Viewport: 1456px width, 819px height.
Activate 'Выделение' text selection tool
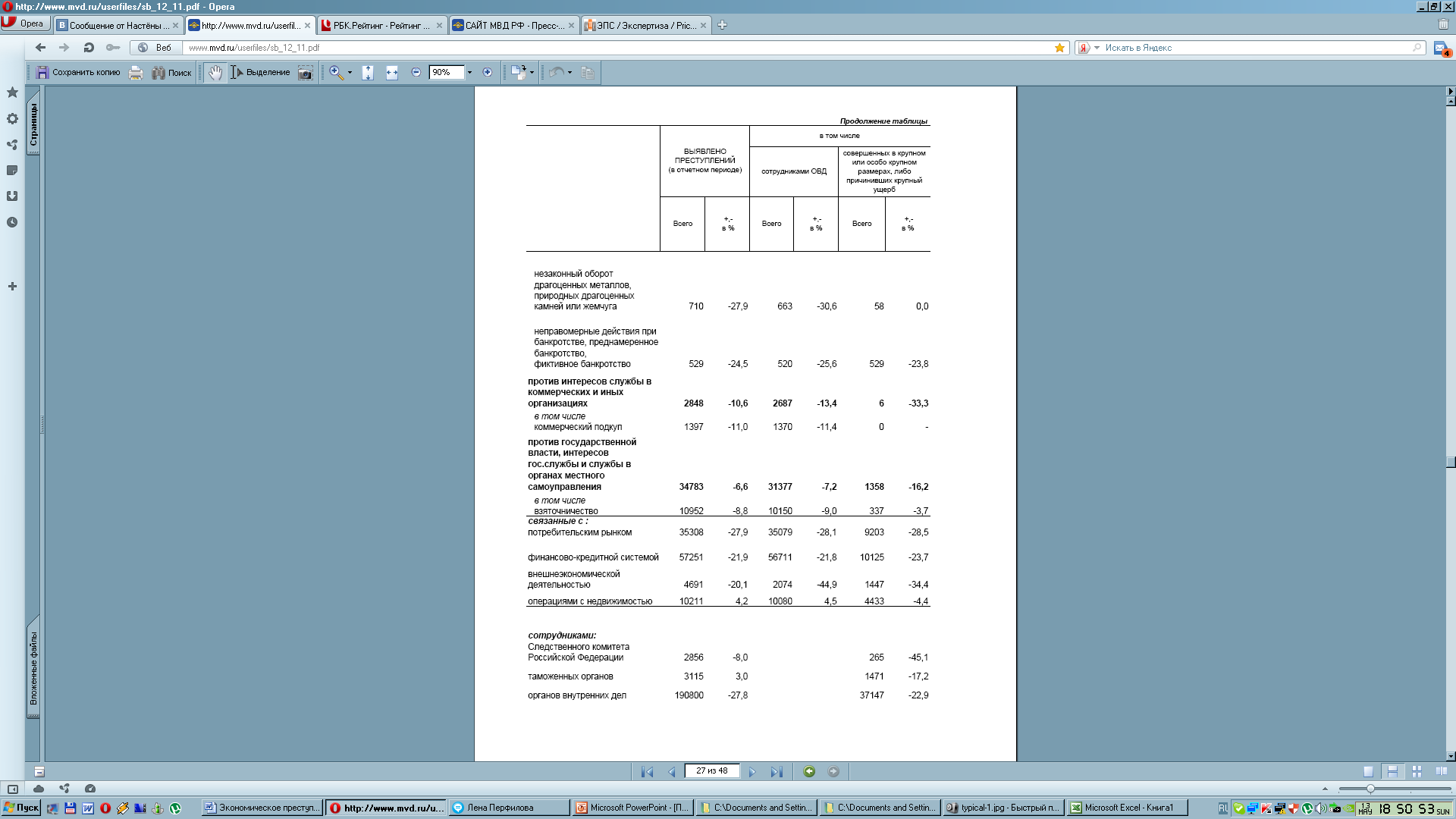pyautogui.click(x=260, y=72)
